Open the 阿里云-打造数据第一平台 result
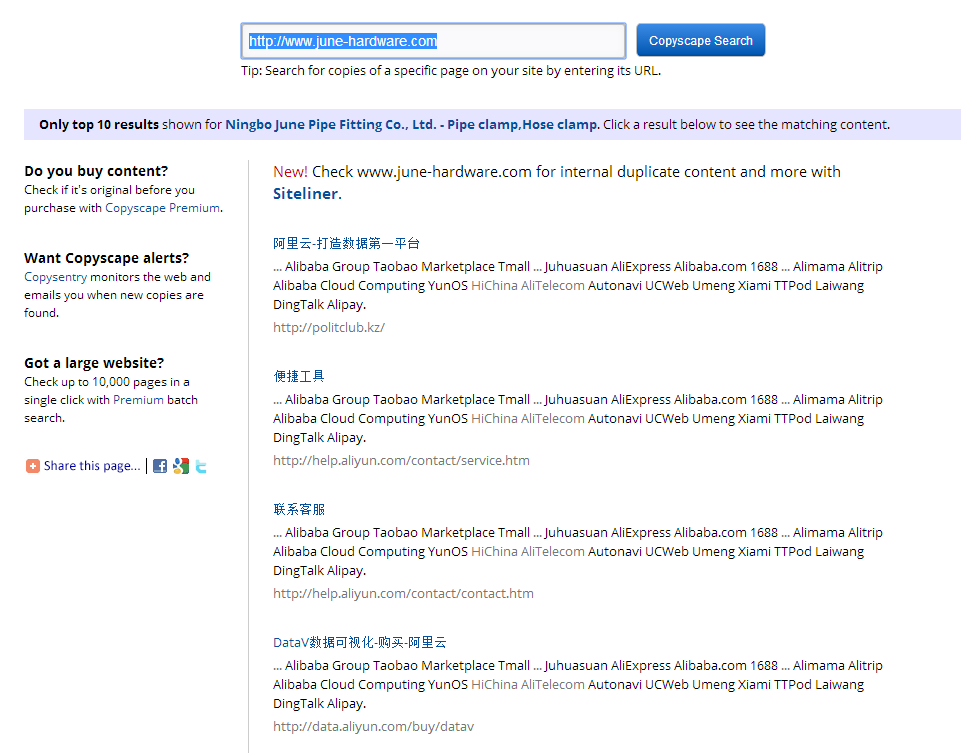Image resolution: width=961 pixels, height=753 pixels. tap(346, 243)
